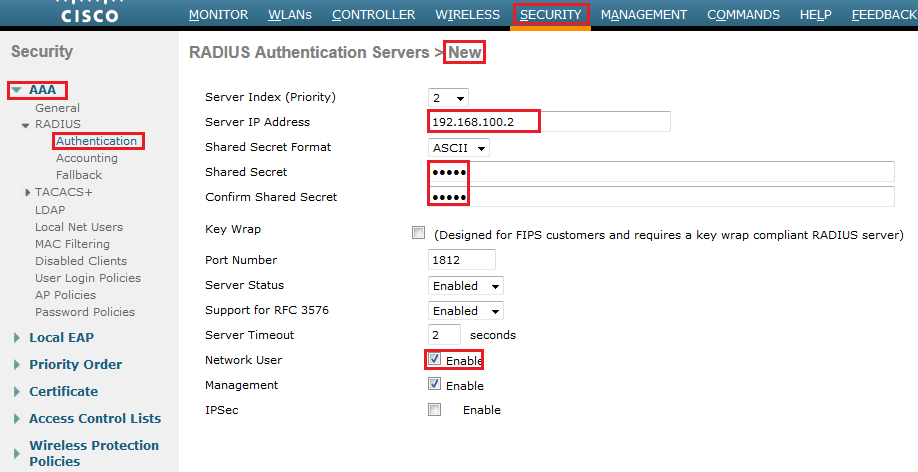Open the Server Index priority dropdown
918x472 pixels.
click(449, 98)
